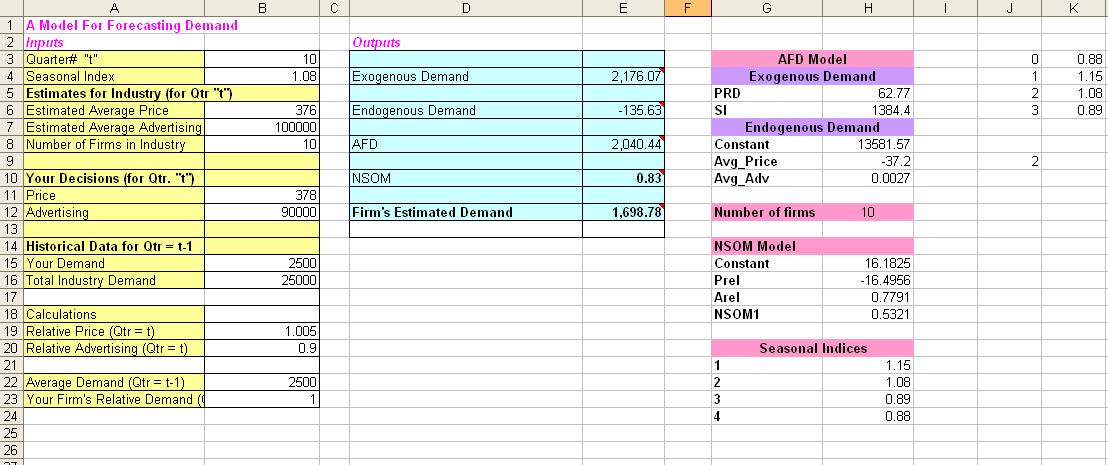This screenshot has height=465, width=1108.
Task: Select Average Demand (Qtr = t-1) value cell
Action: [262, 382]
